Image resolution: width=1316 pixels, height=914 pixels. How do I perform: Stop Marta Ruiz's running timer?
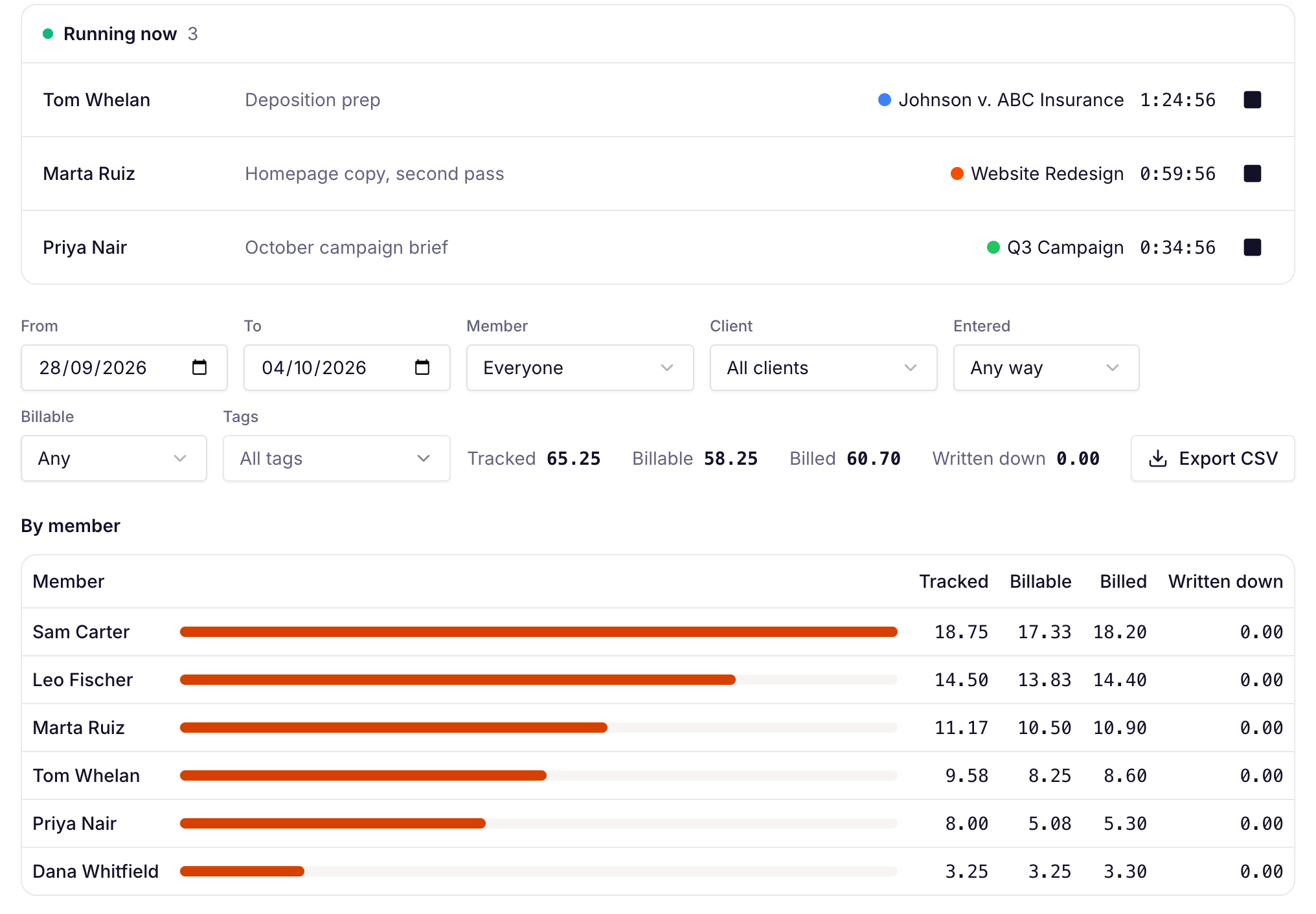pyautogui.click(x=1252, y=173)
